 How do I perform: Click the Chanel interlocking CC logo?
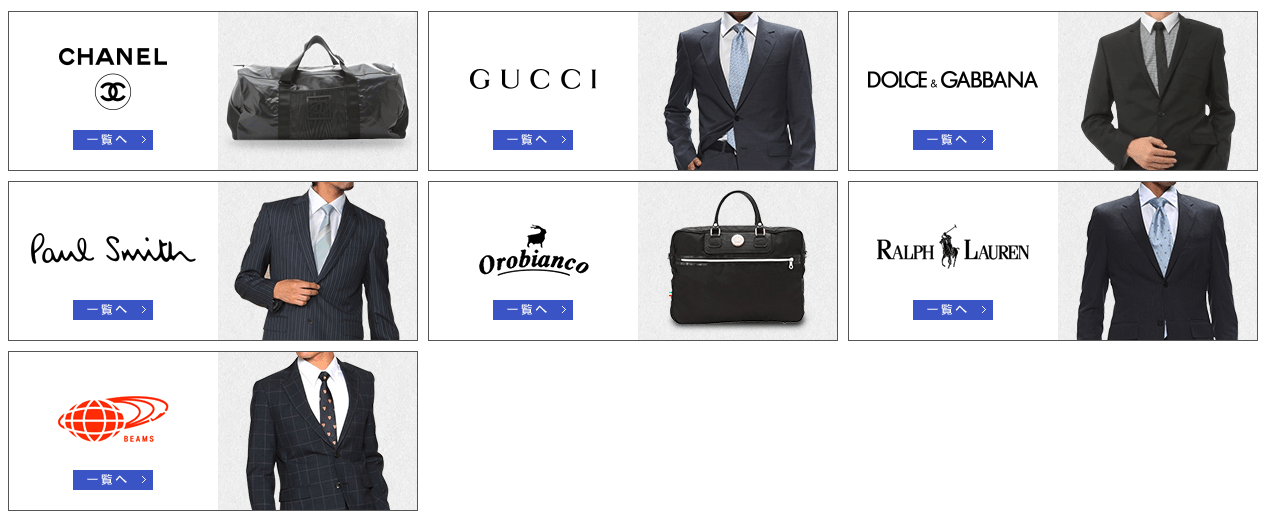(x=113, y=93)
